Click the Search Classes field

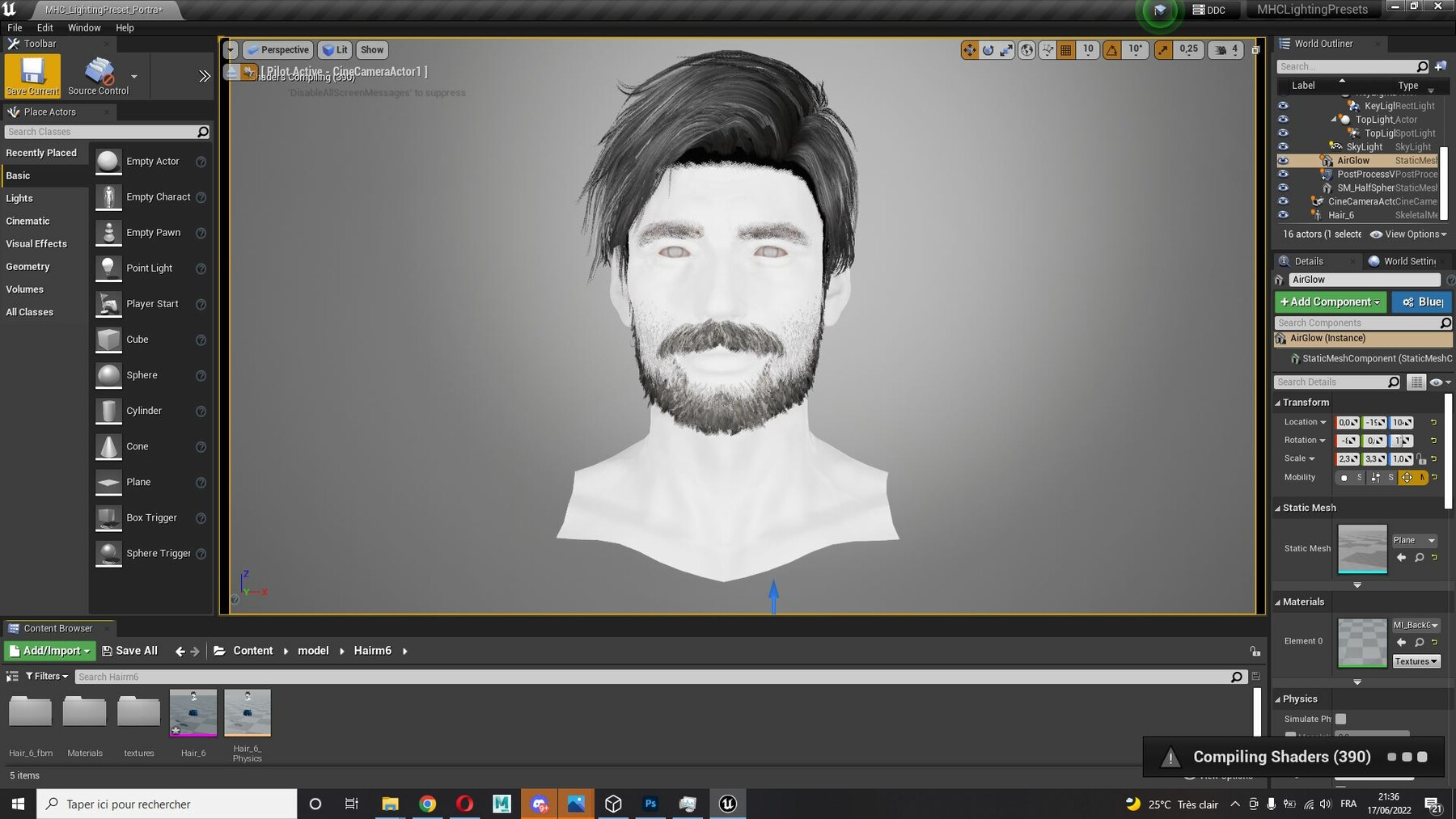click(107, 132)
